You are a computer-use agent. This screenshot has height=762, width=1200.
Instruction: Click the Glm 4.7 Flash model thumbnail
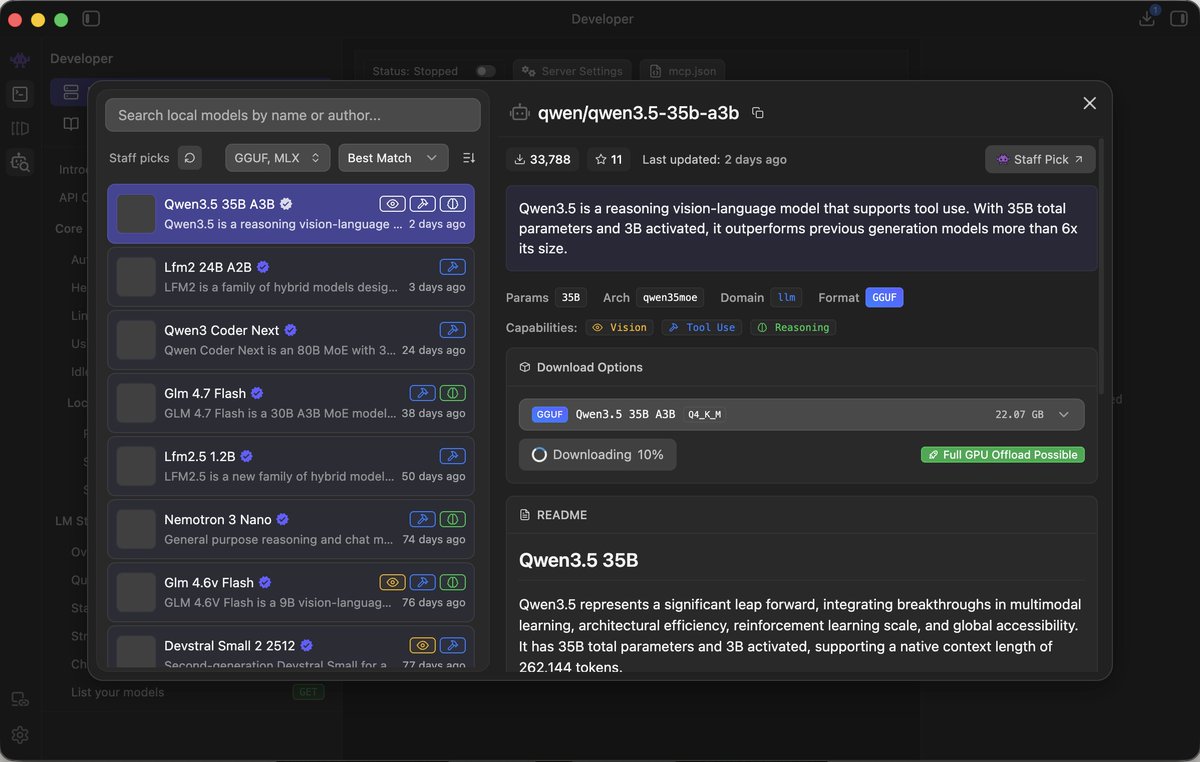(x=136, y=403)
